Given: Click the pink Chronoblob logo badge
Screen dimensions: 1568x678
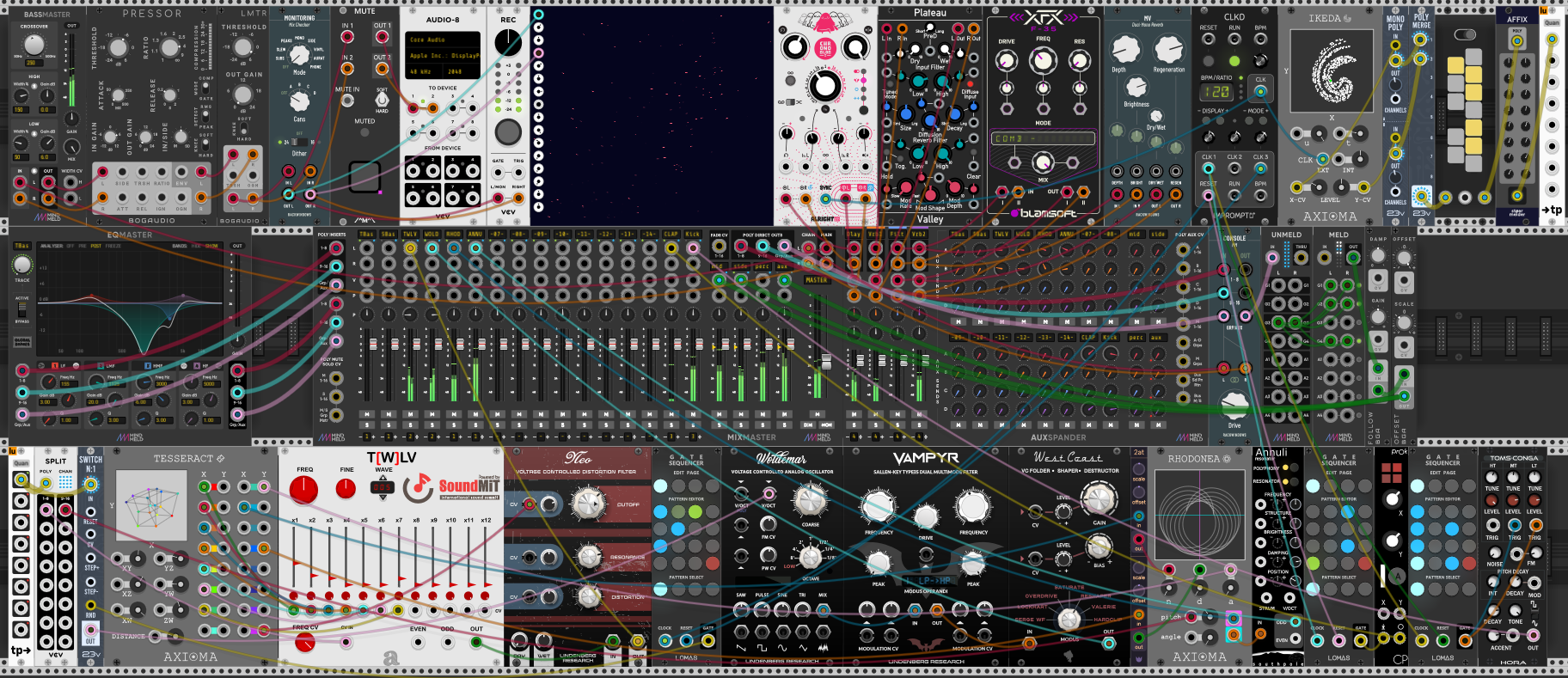Looking at the screenshot, I should click(825, 49).
